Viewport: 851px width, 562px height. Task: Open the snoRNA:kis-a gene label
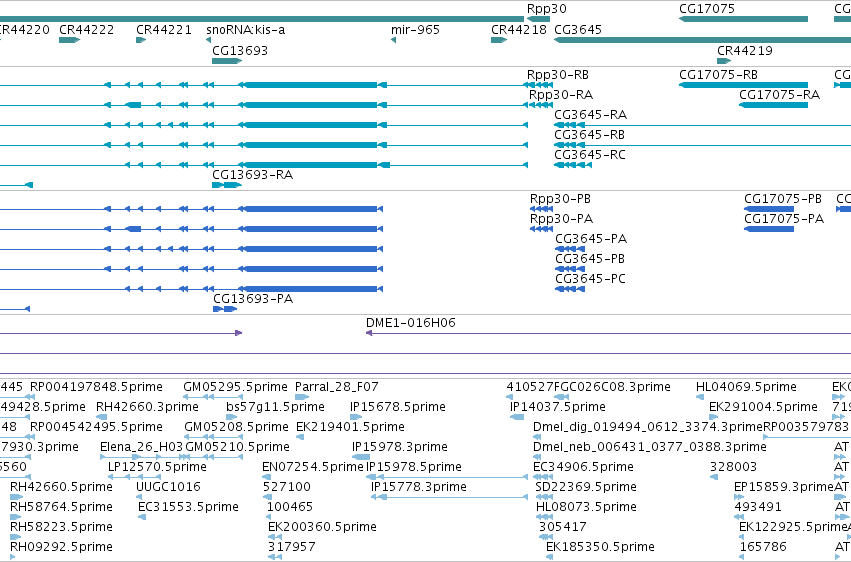(x=245, y=29)
